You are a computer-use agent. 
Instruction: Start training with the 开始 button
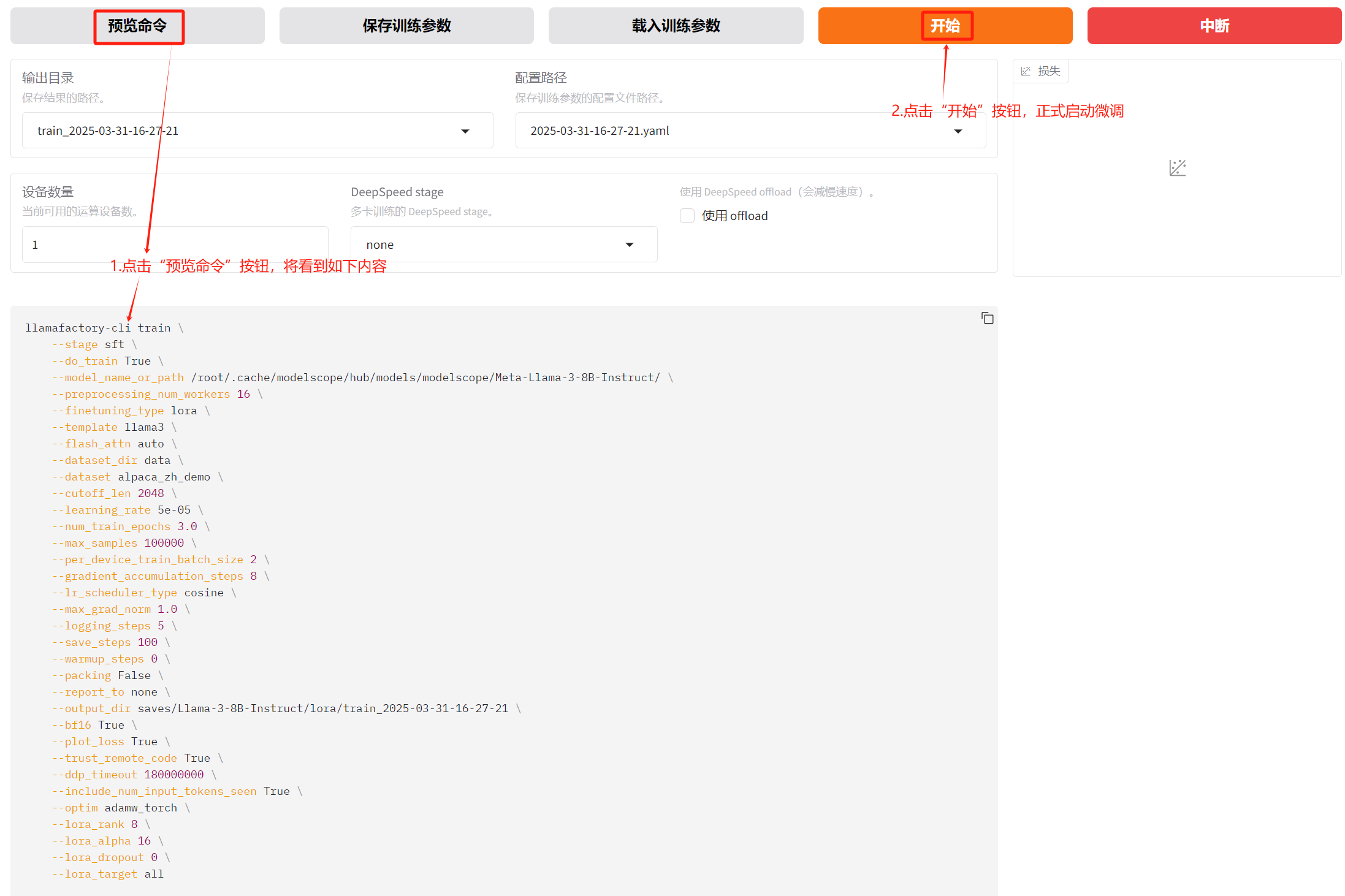(x=945, y=26)
